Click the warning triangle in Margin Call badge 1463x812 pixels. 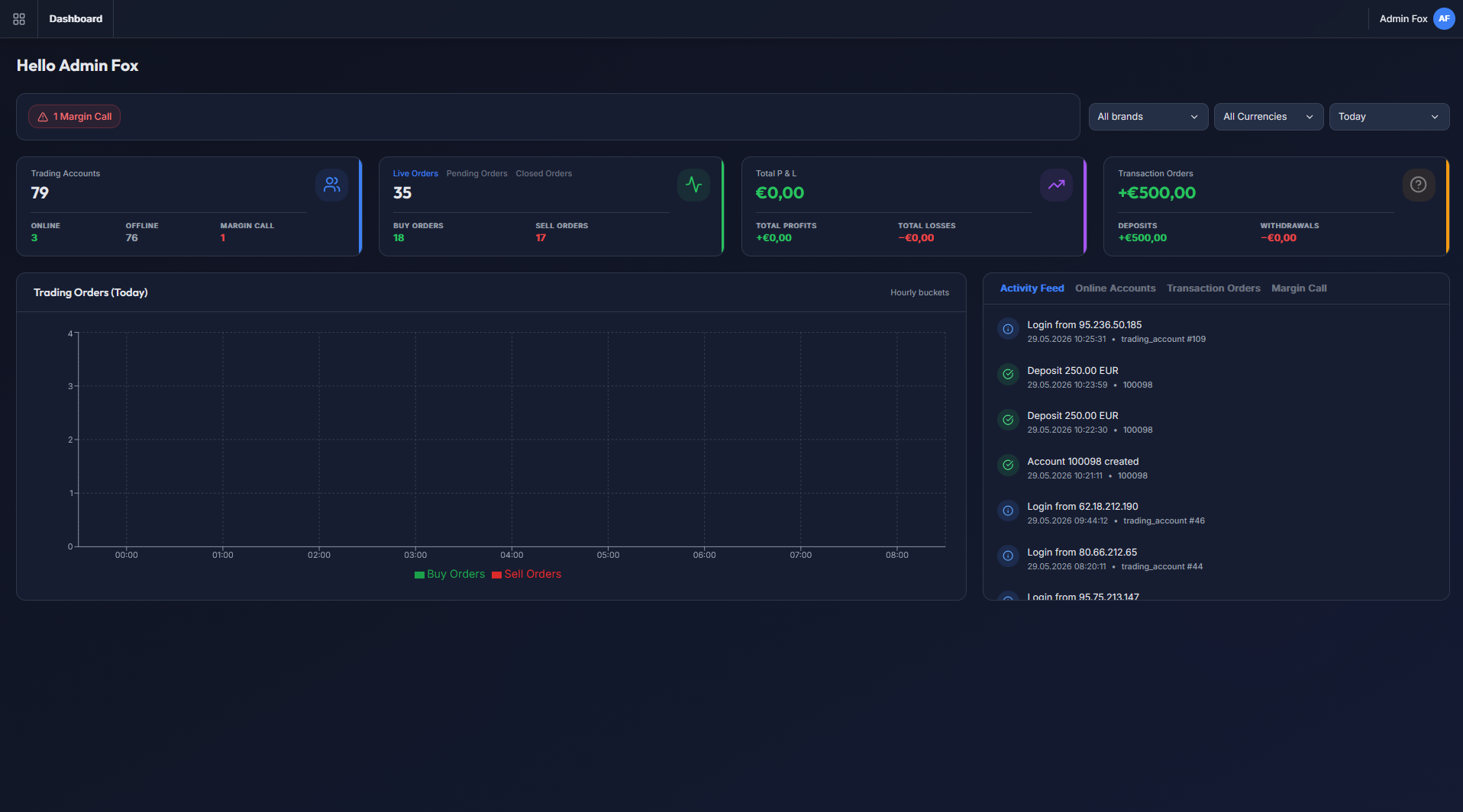click(x=43, y=117)
